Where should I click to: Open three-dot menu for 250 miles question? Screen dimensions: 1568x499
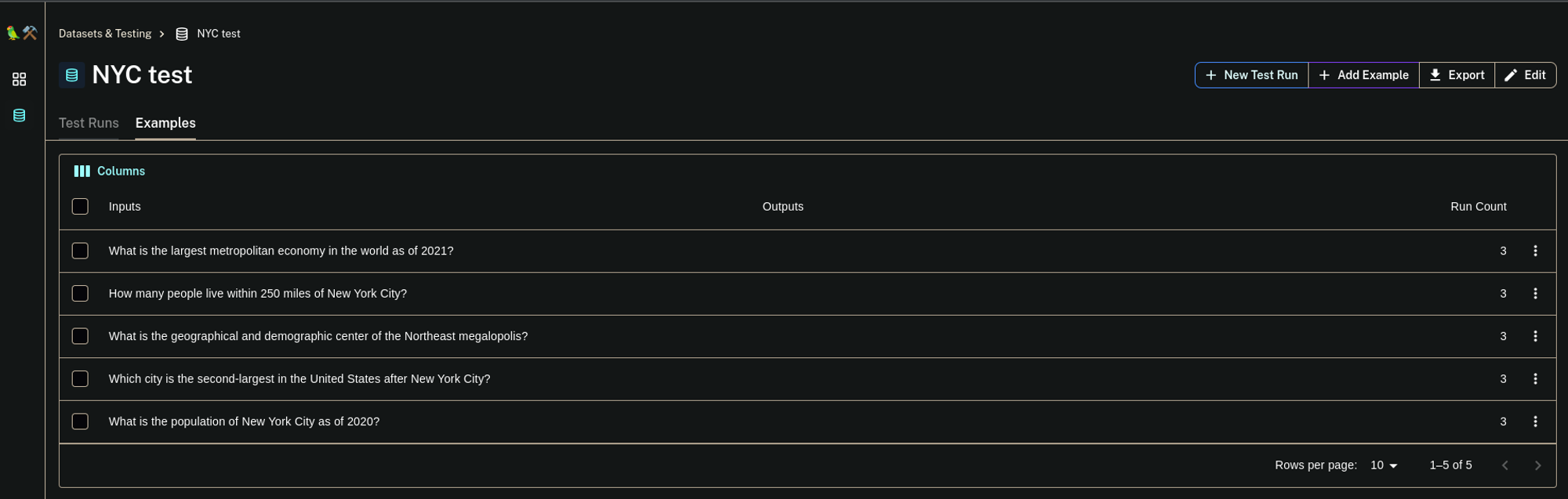click(x=1535, y=294)
